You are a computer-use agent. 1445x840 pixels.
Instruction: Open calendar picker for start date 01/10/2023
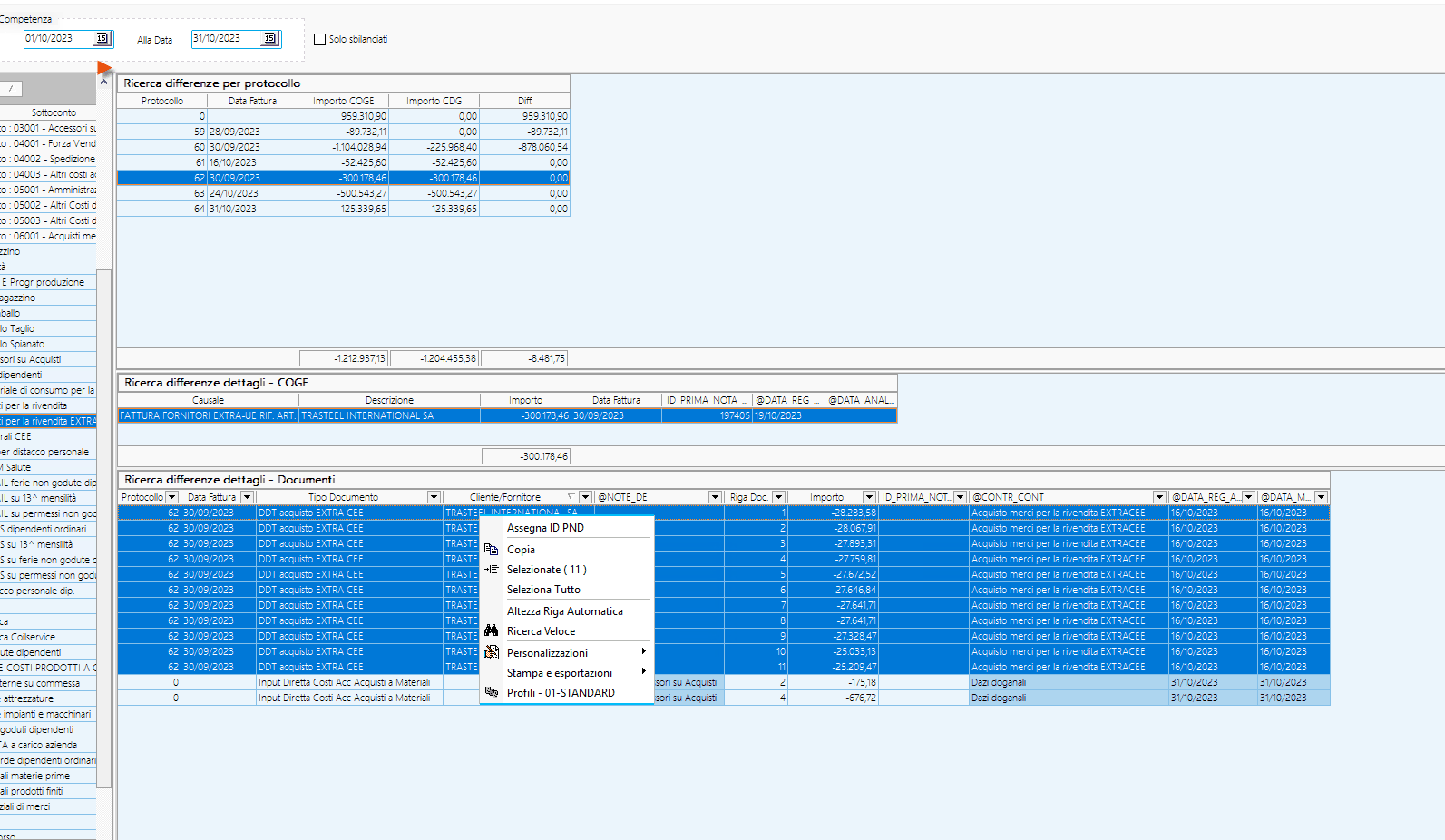click(x=103, y=38)
